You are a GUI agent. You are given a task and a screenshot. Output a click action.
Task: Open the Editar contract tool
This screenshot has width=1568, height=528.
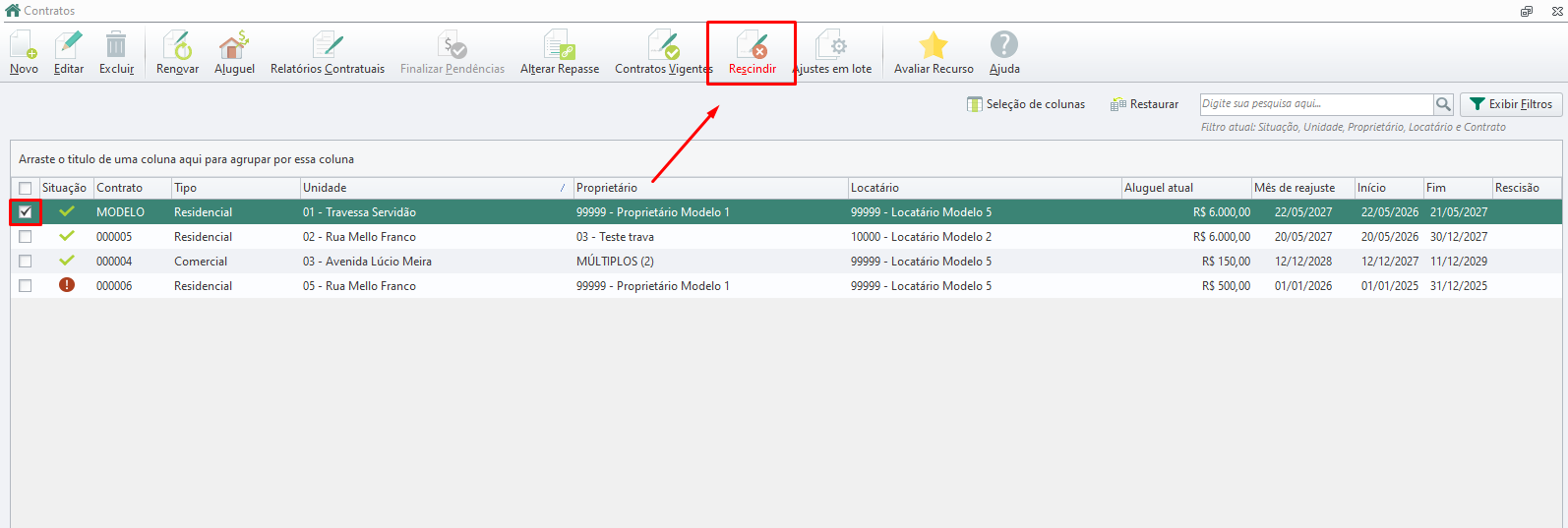click(x=69, y=53)
